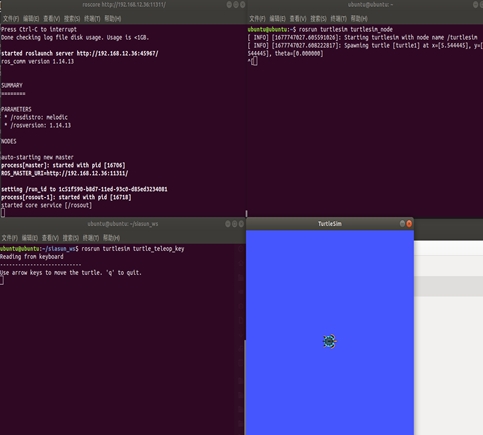Close the roscore terminal window
This screenshot has width=483, height=435.
click(x=243, y=5)
